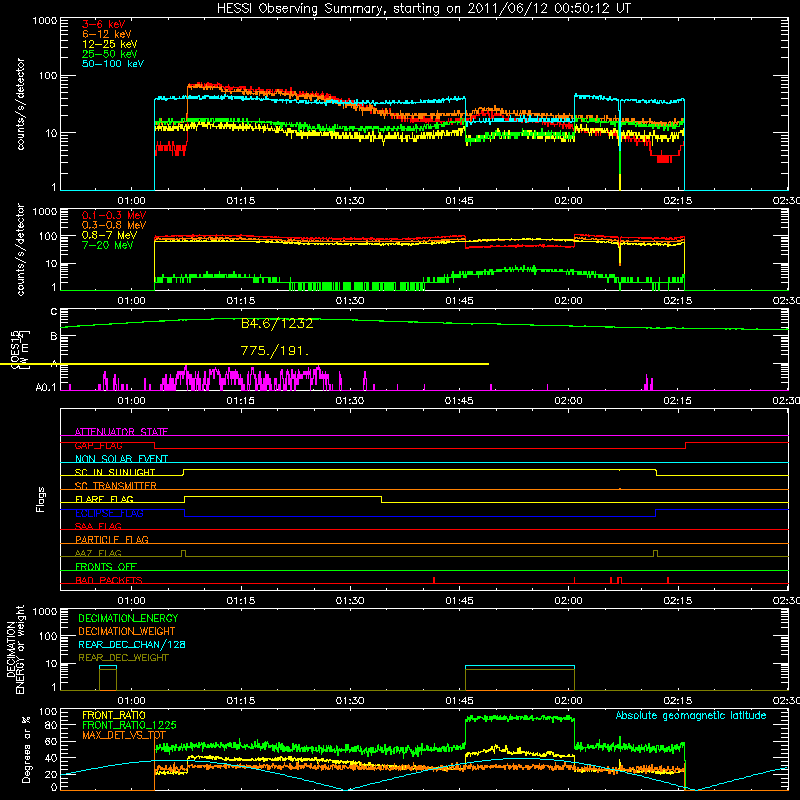Viewport: 800px width, 800px height.
Task: Click the 0.3-0.8 MeV legend label
Action: [x=114, y=225]
